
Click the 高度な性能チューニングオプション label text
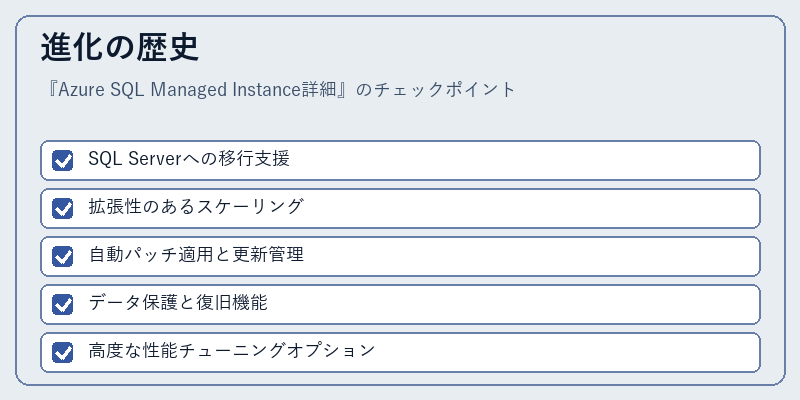[x=232, y=351]
